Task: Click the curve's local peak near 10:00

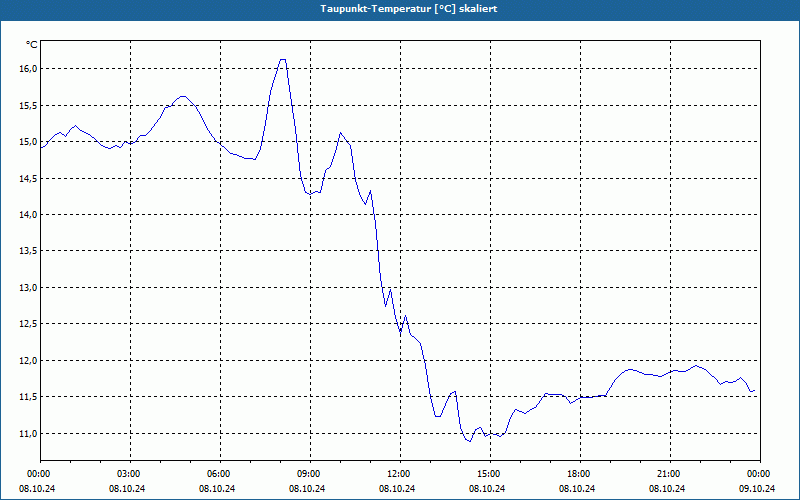Action: coord(340,133)
